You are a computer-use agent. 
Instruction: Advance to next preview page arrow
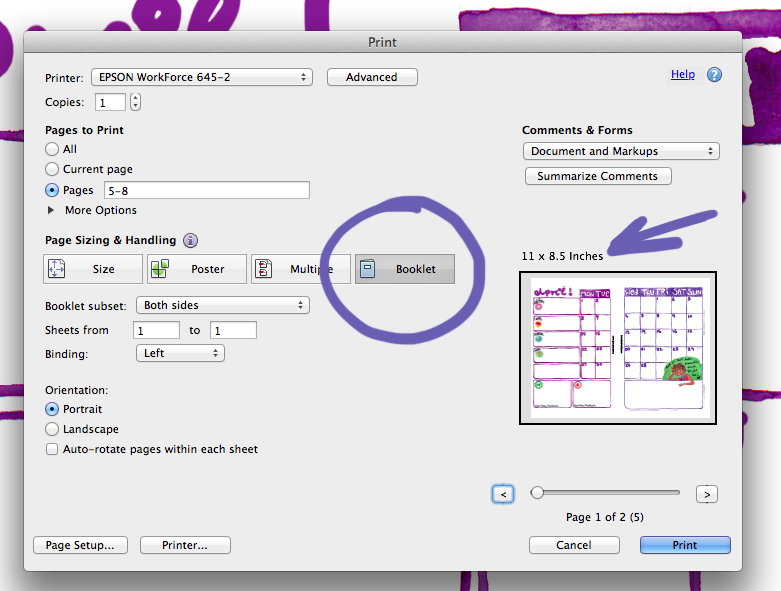pos(707,493)
